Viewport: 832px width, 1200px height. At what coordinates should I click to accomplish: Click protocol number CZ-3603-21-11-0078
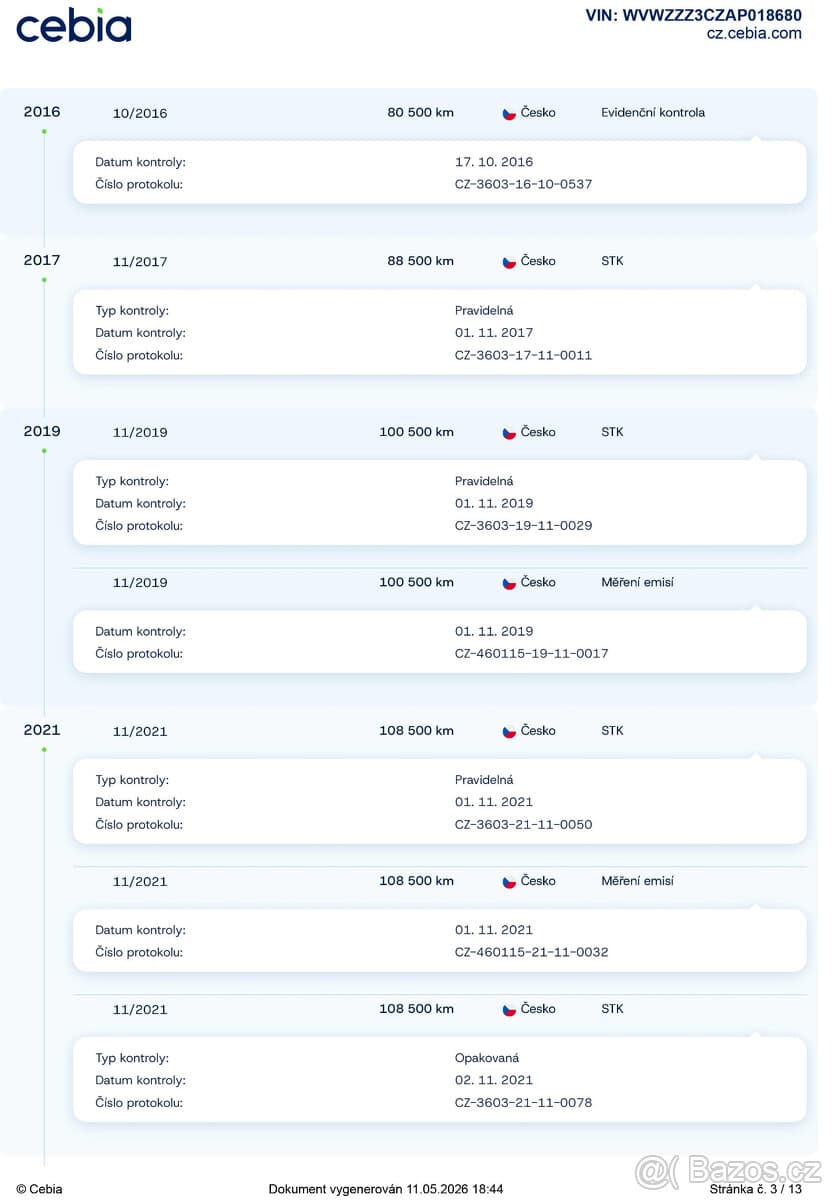point(523,1103)
